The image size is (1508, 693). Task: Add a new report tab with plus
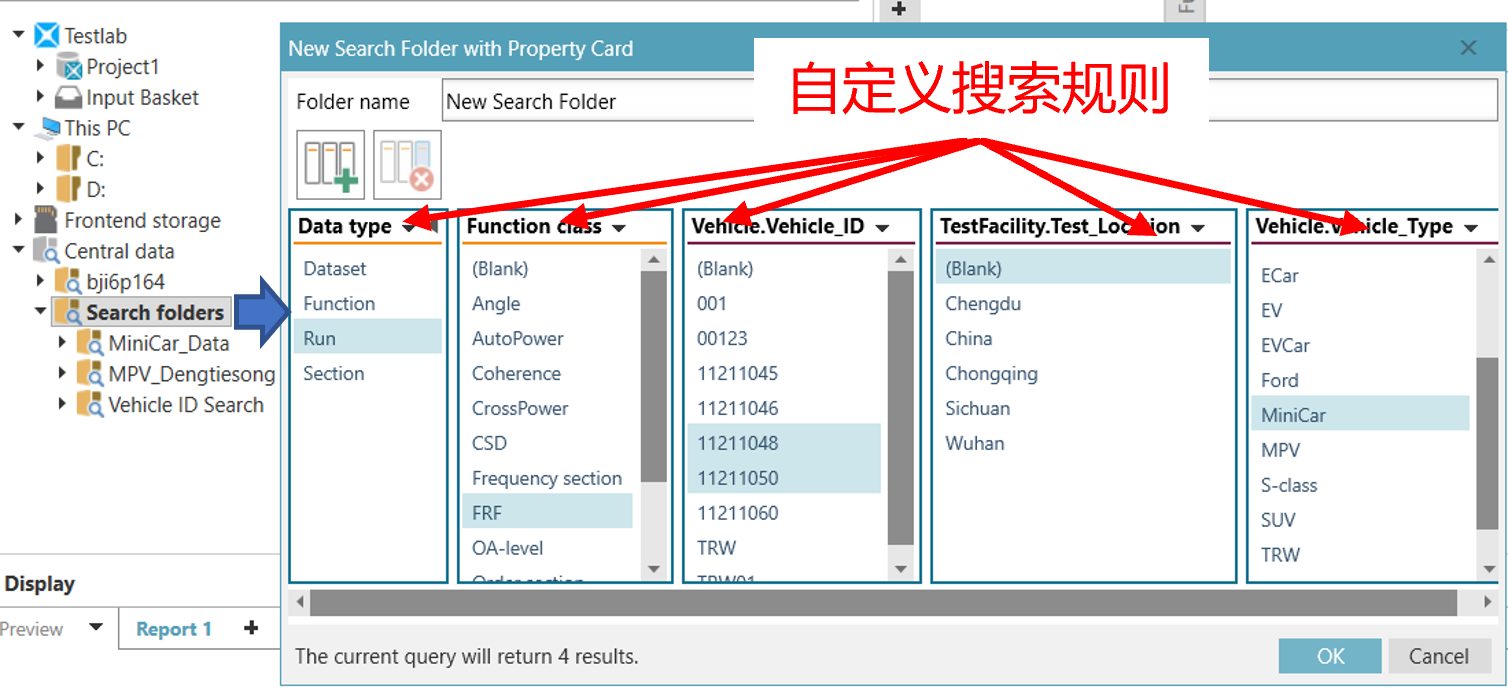coord(251,628)
